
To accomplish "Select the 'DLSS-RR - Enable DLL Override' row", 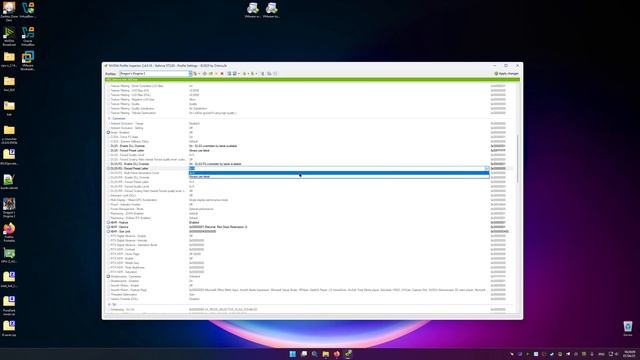I will pos(310,177).
